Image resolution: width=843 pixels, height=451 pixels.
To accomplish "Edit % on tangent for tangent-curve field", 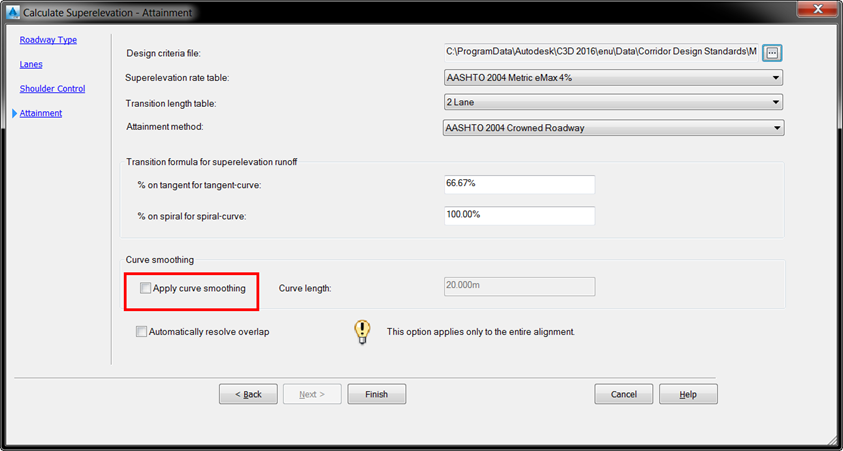I will coord(519,184).
